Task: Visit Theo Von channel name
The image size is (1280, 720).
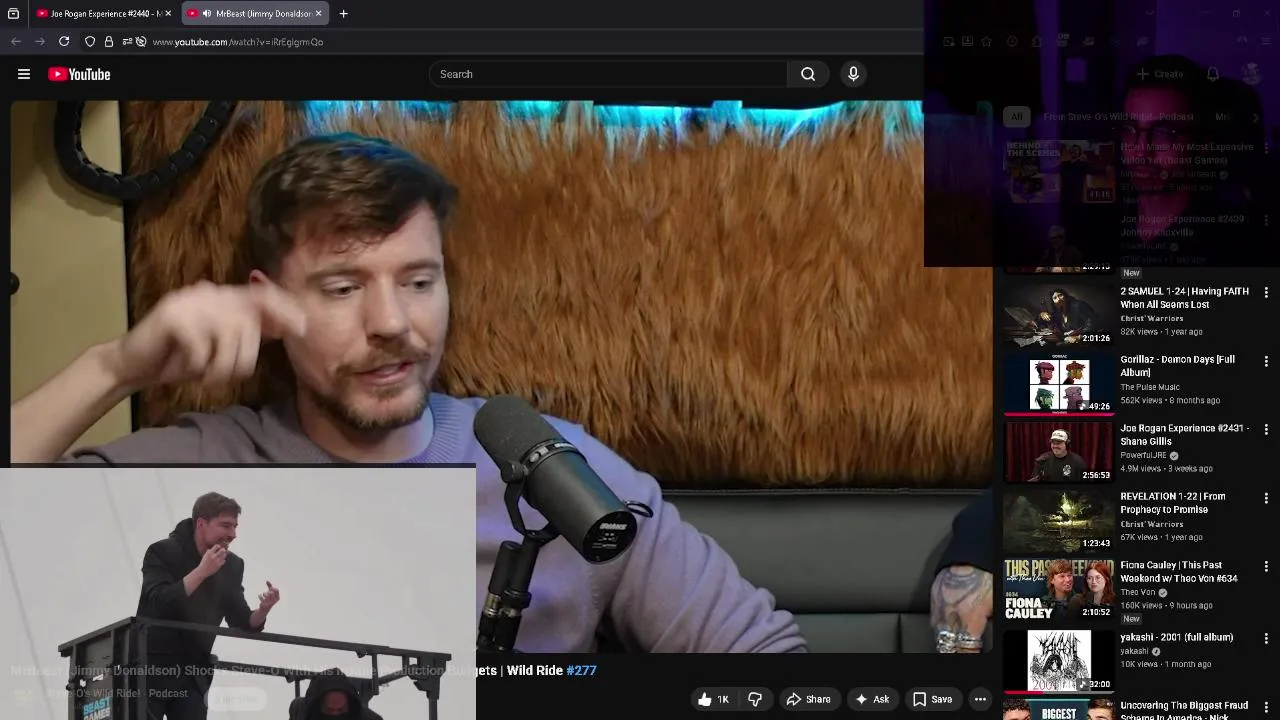Action: tap(1138, 592)
